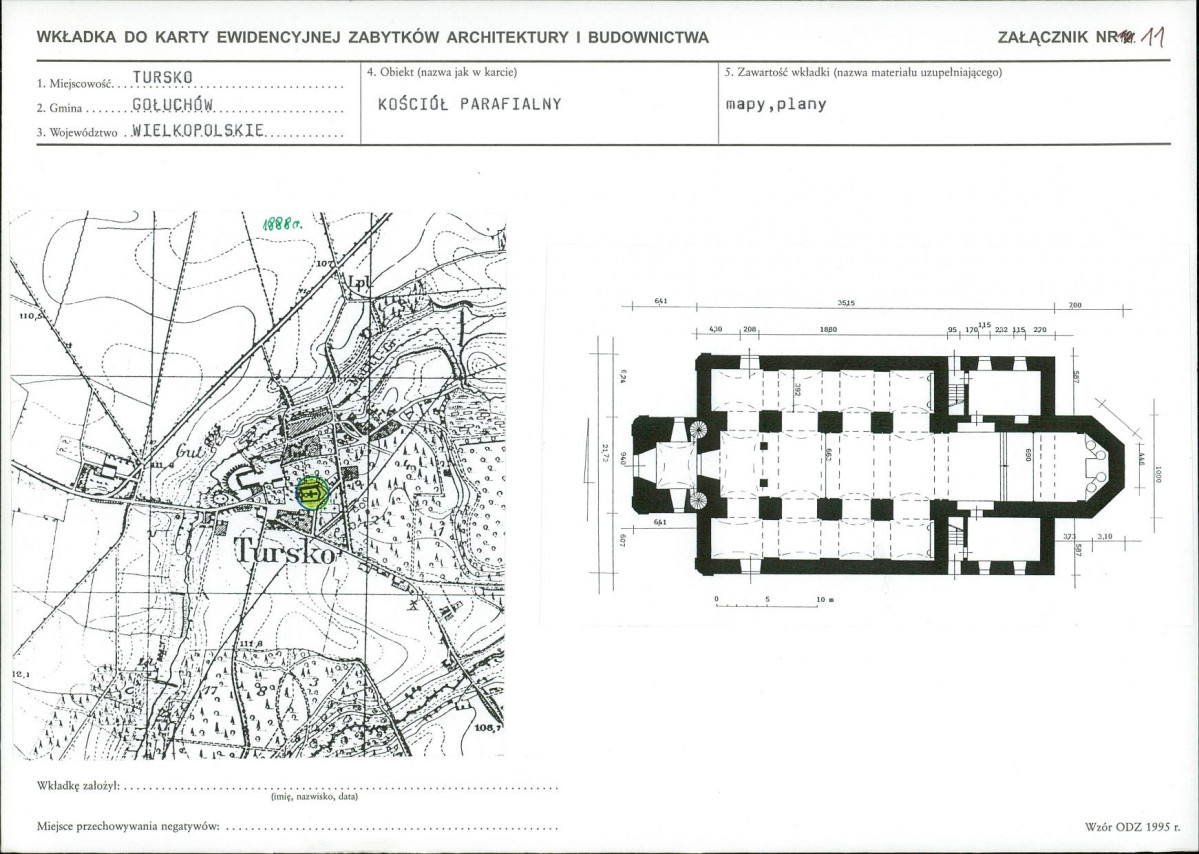Click the '3. Województwo' field label

coord(77,133)
